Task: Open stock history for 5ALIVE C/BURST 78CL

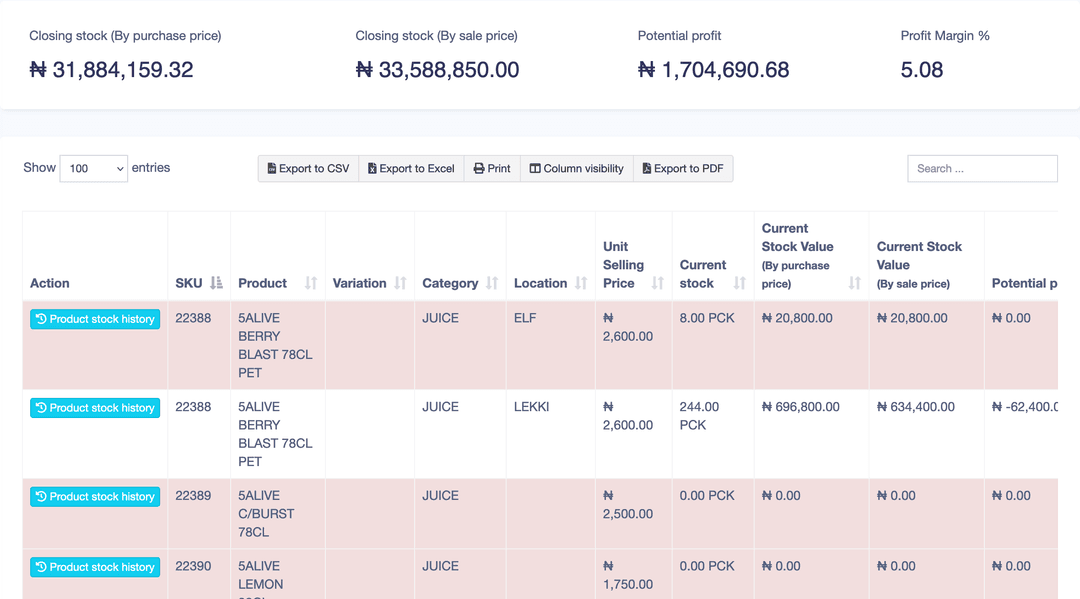Action: pos(95,496)
